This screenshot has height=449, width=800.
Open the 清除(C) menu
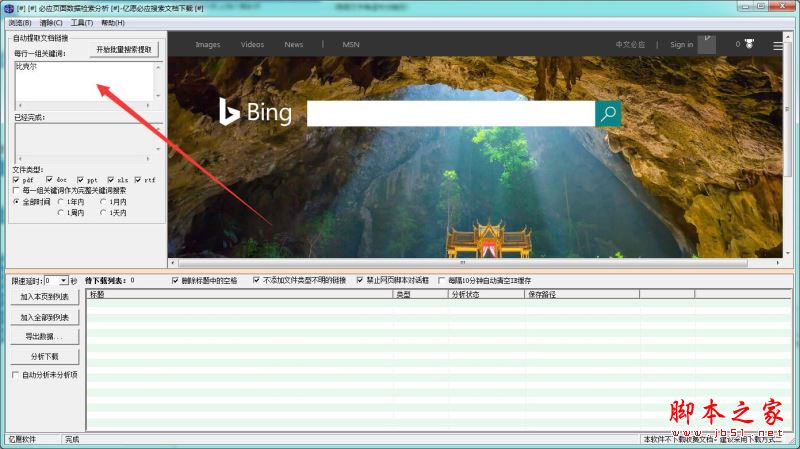coord(51,23)
